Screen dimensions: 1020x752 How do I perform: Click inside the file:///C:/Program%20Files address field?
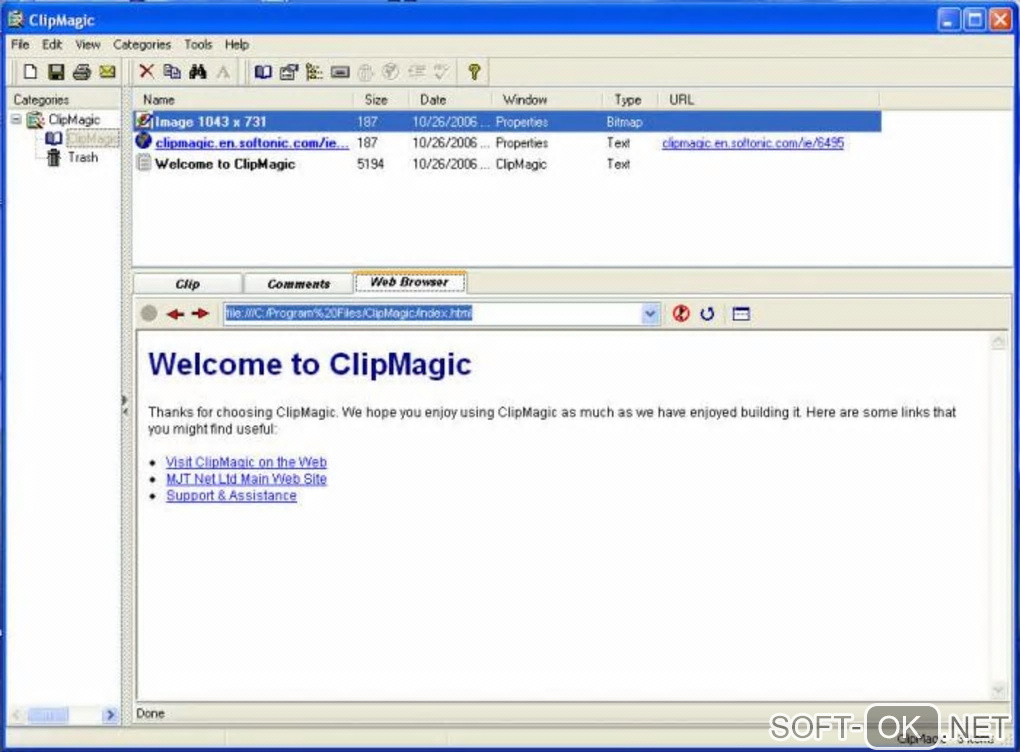click(x=433, y=314)
